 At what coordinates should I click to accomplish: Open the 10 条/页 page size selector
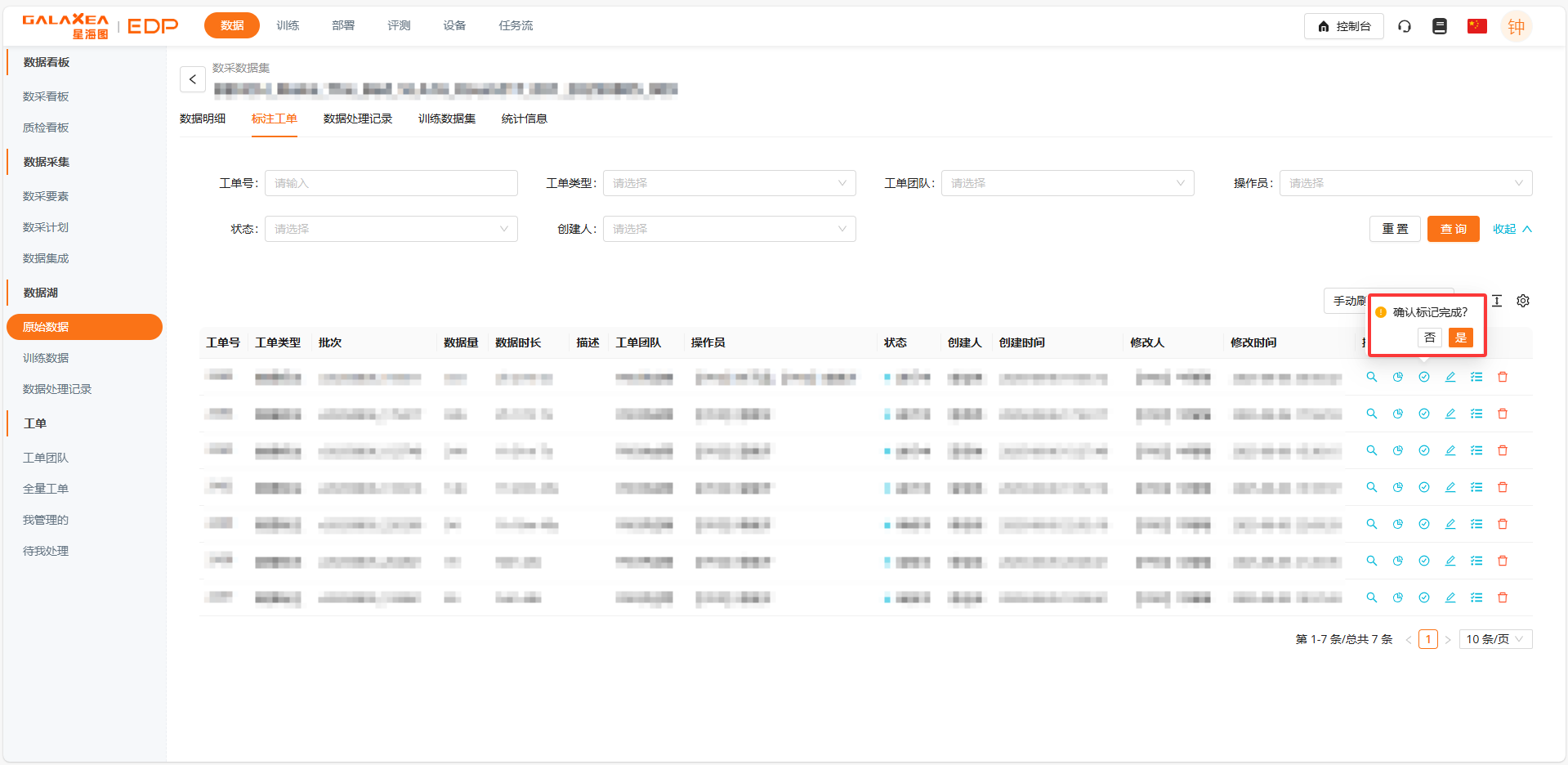coord(1494,639)
